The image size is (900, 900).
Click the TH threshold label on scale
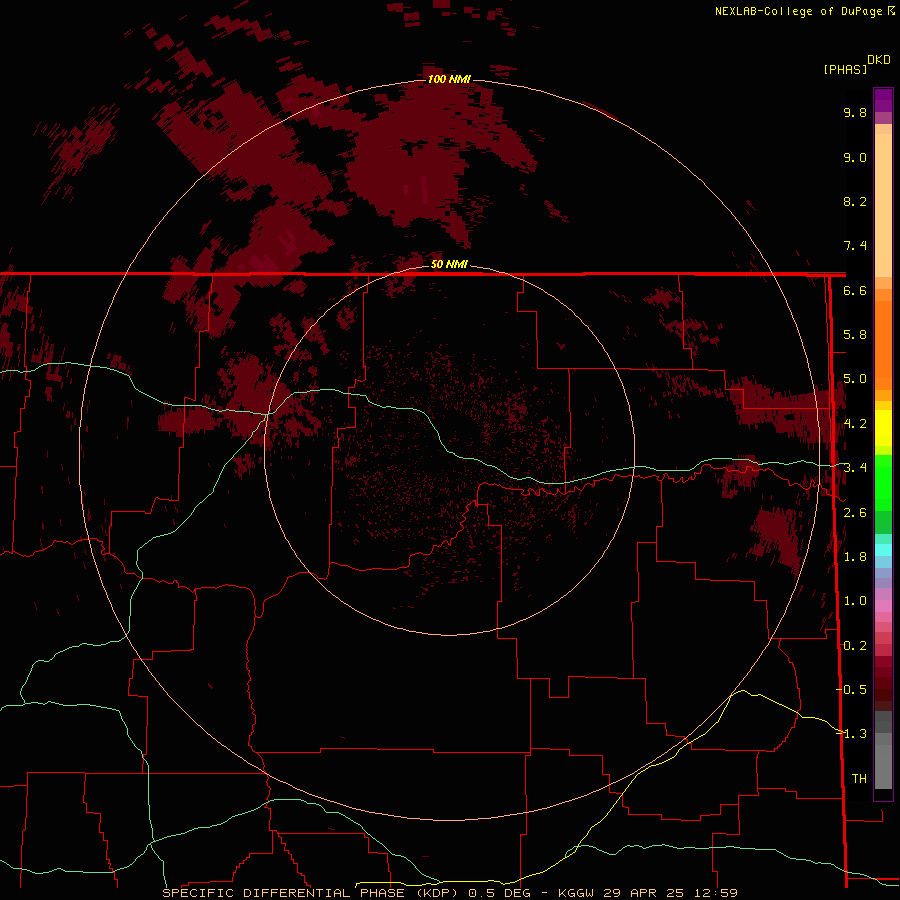[x=859, y=779]
